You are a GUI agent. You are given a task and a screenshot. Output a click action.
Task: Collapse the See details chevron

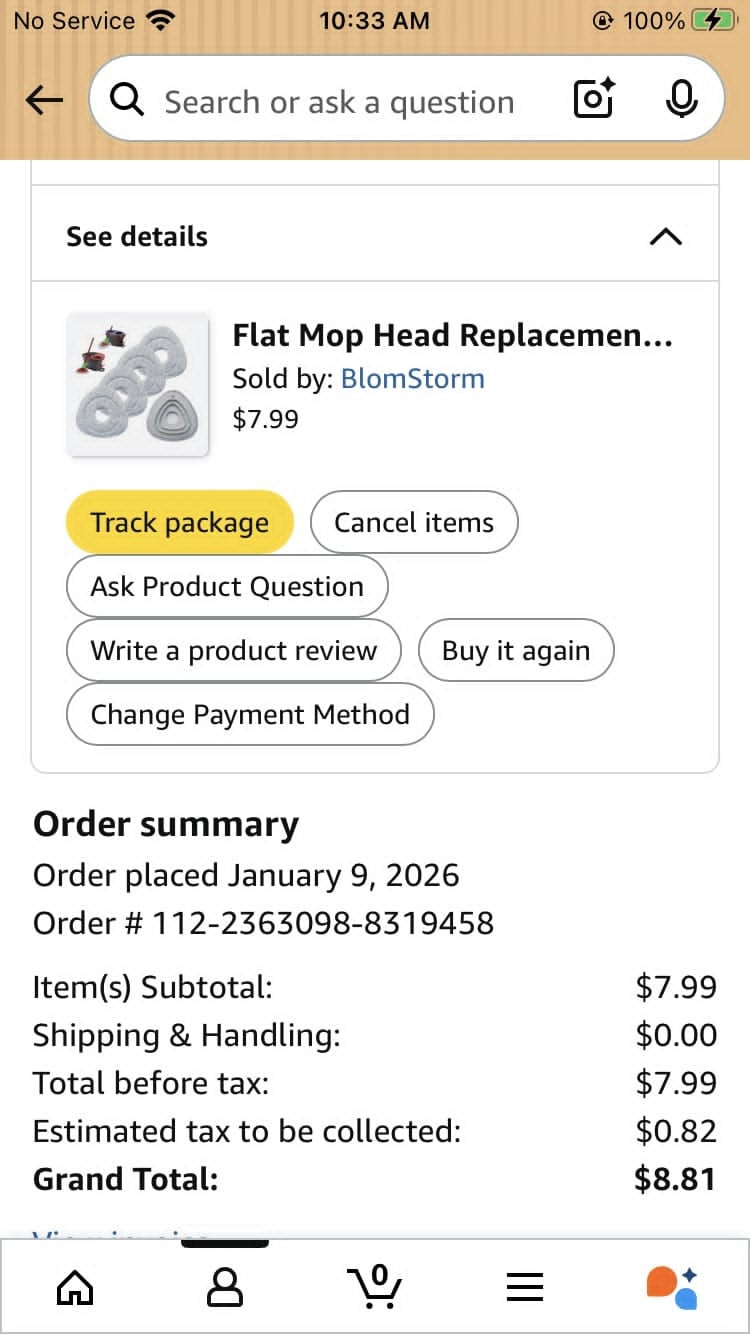[666, 237]
